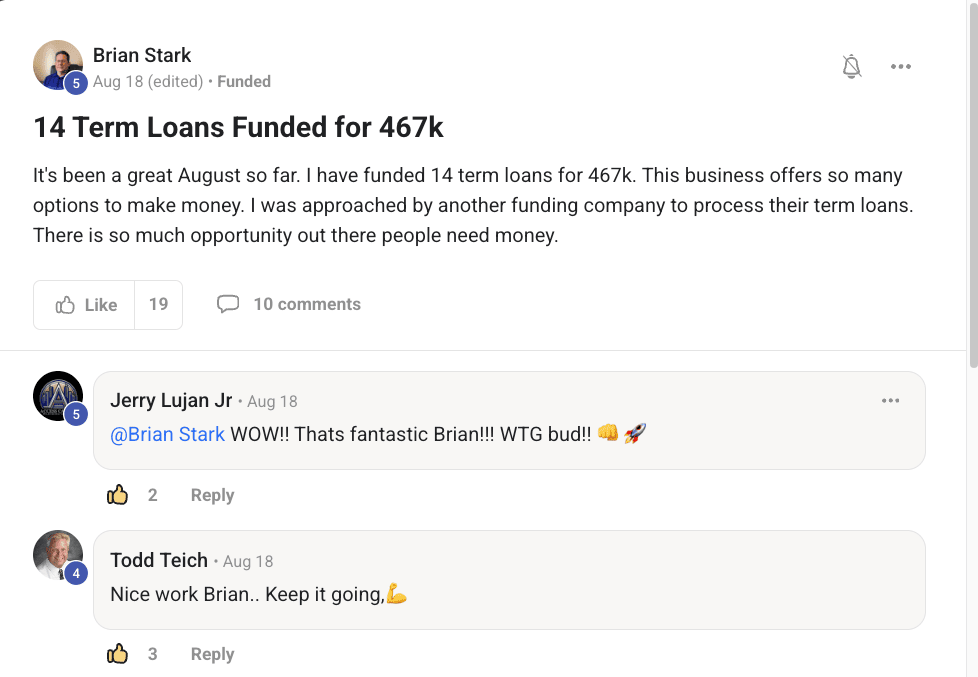Open the post's three-dot options menu
The height and width of the screenshot is (677, 978).
coord(901,67)
